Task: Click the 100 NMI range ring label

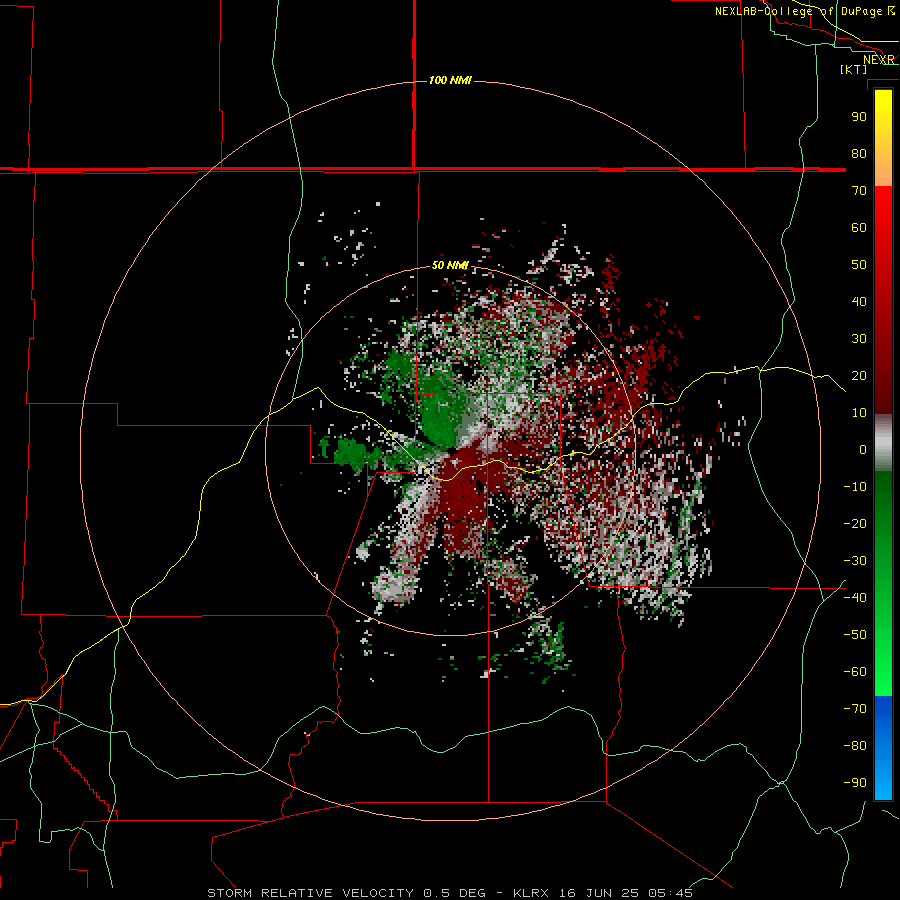Action: click(450, 80)
